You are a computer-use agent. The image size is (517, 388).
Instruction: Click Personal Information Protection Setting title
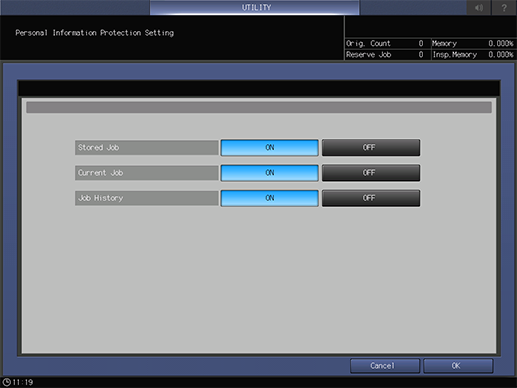coord(95,33)
